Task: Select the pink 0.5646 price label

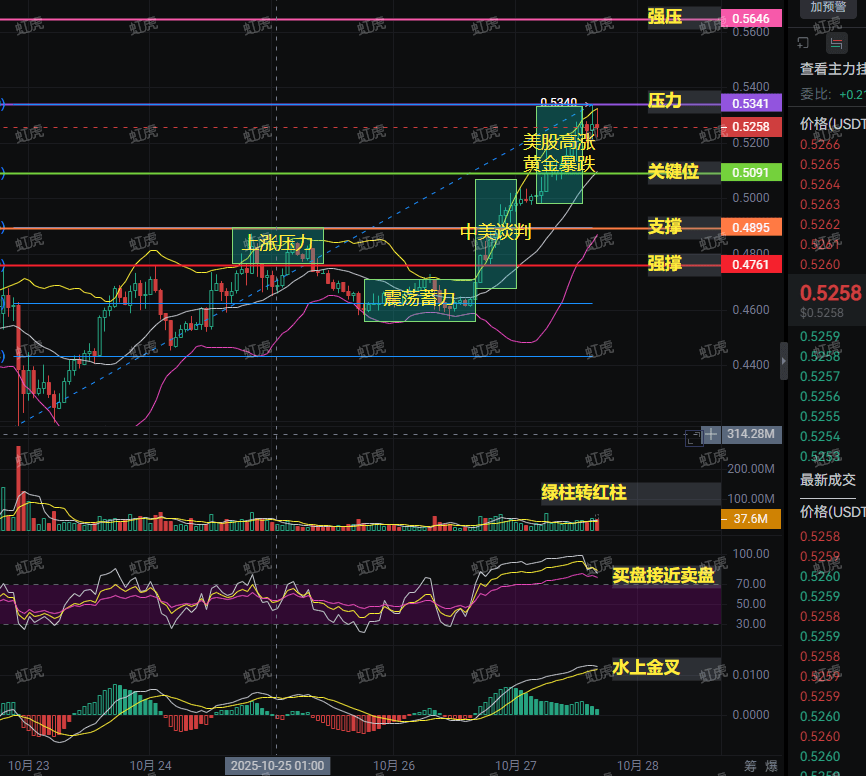Action: coord(751,18)
